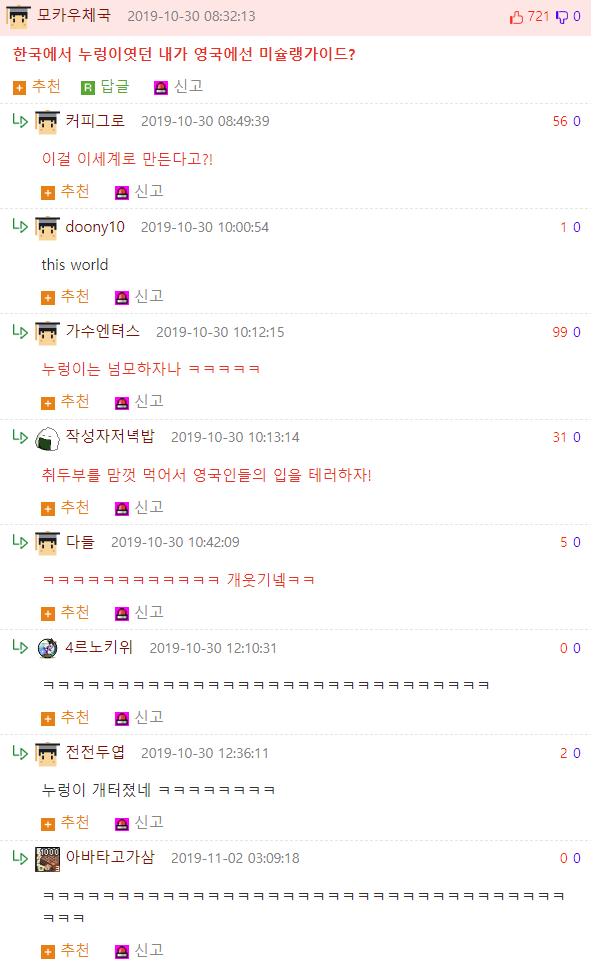Click the orange plus 추천 icon under 커피그로's comment

(48, 193)
